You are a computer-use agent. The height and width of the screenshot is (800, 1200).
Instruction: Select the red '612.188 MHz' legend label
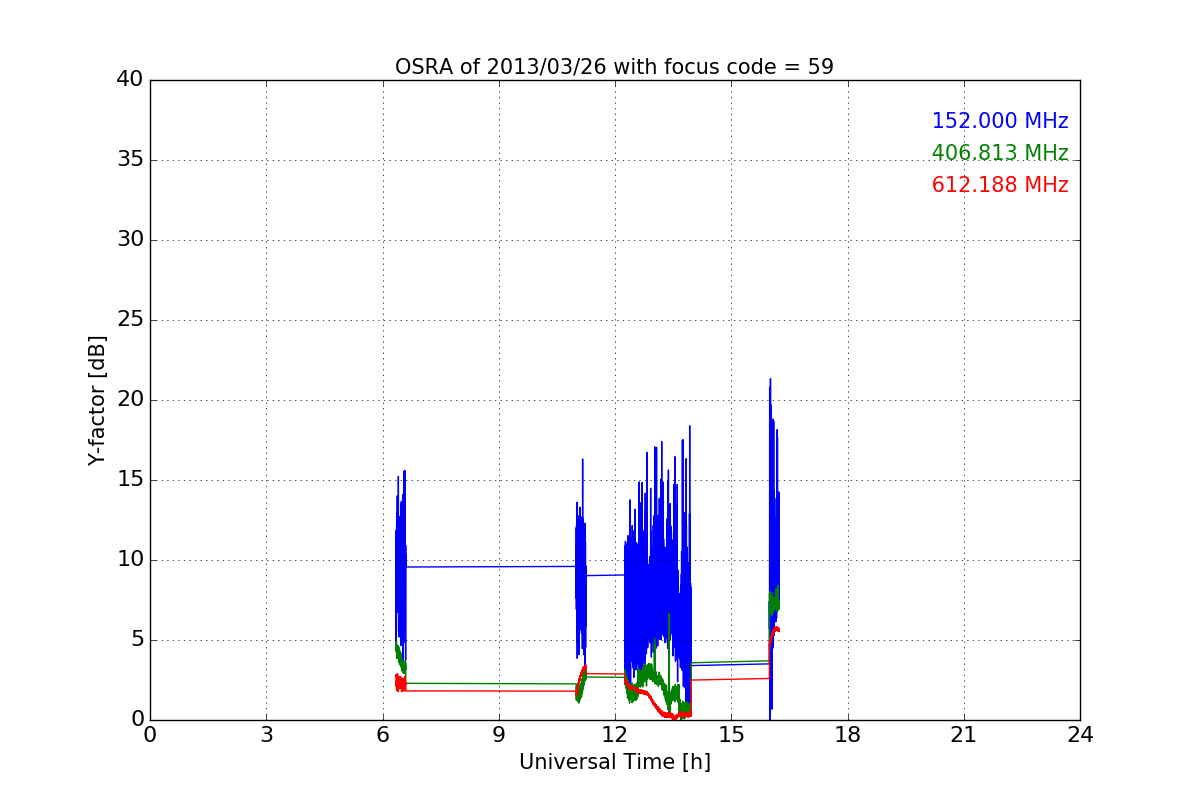tap(1000, 185)
